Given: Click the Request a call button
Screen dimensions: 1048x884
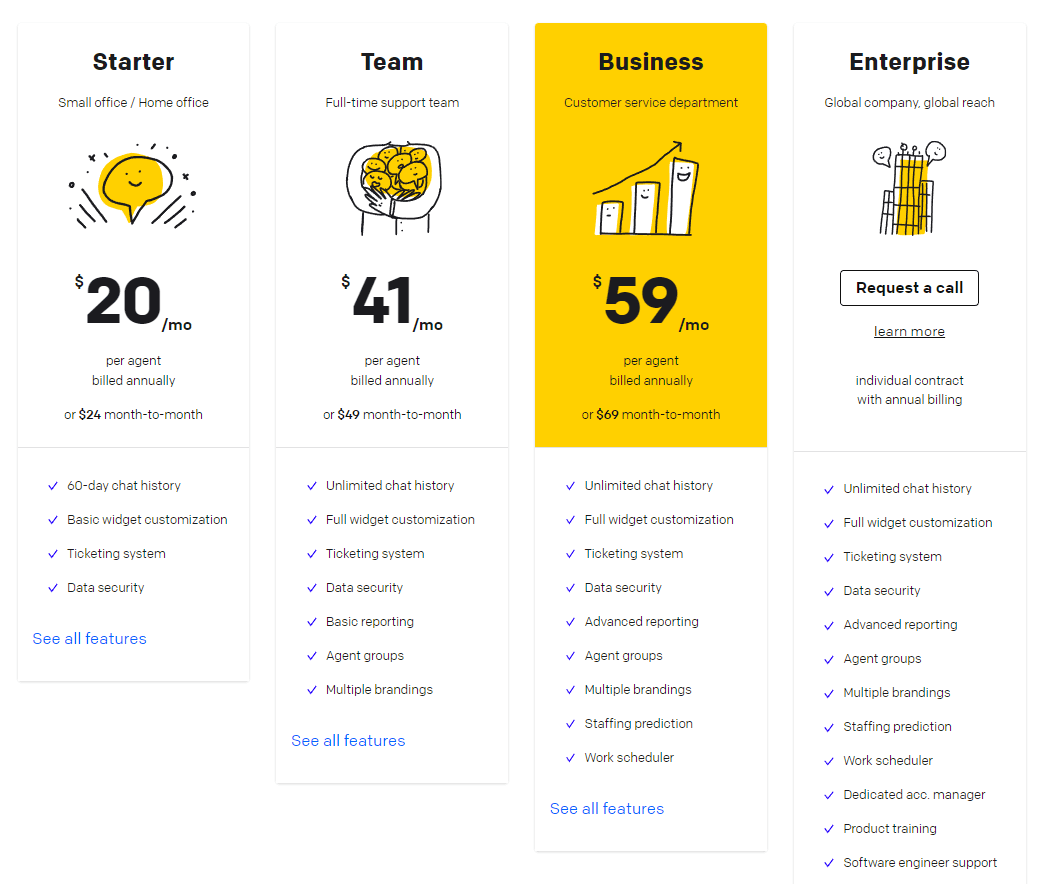Looking at the screenshot, I should [x=909, y=288].
